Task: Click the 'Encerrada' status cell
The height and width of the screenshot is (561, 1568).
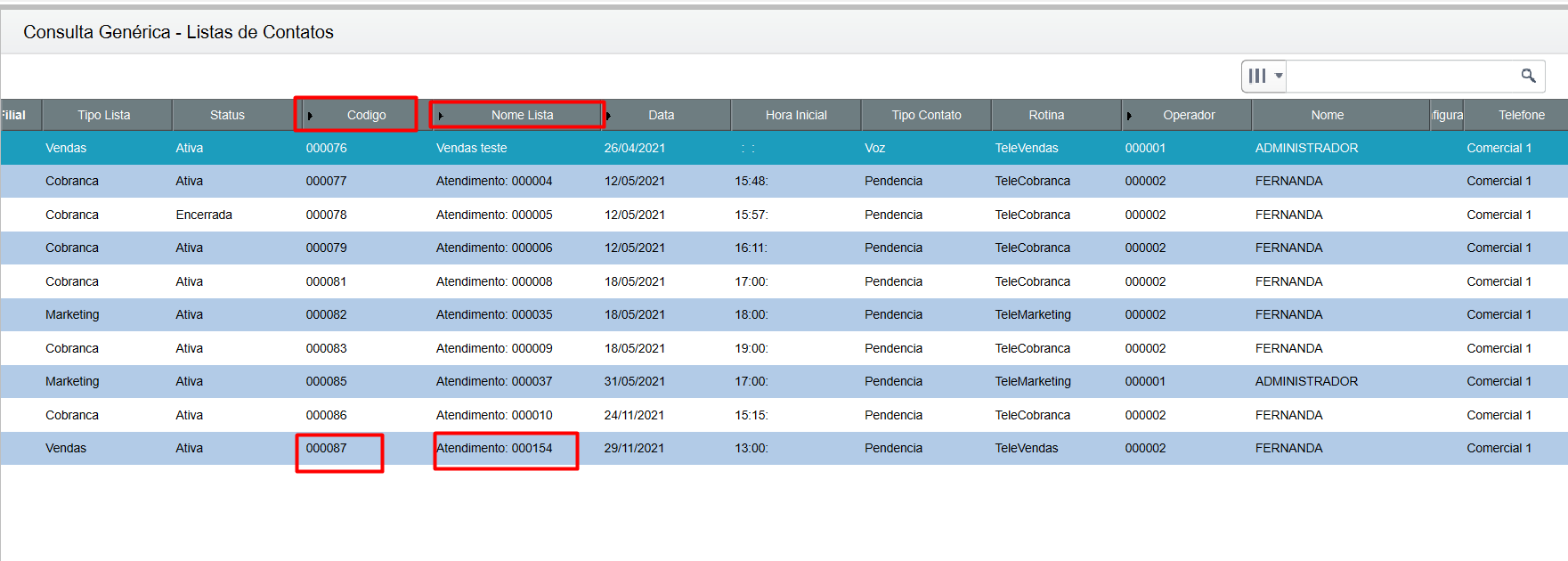Action: pos(204,215)
